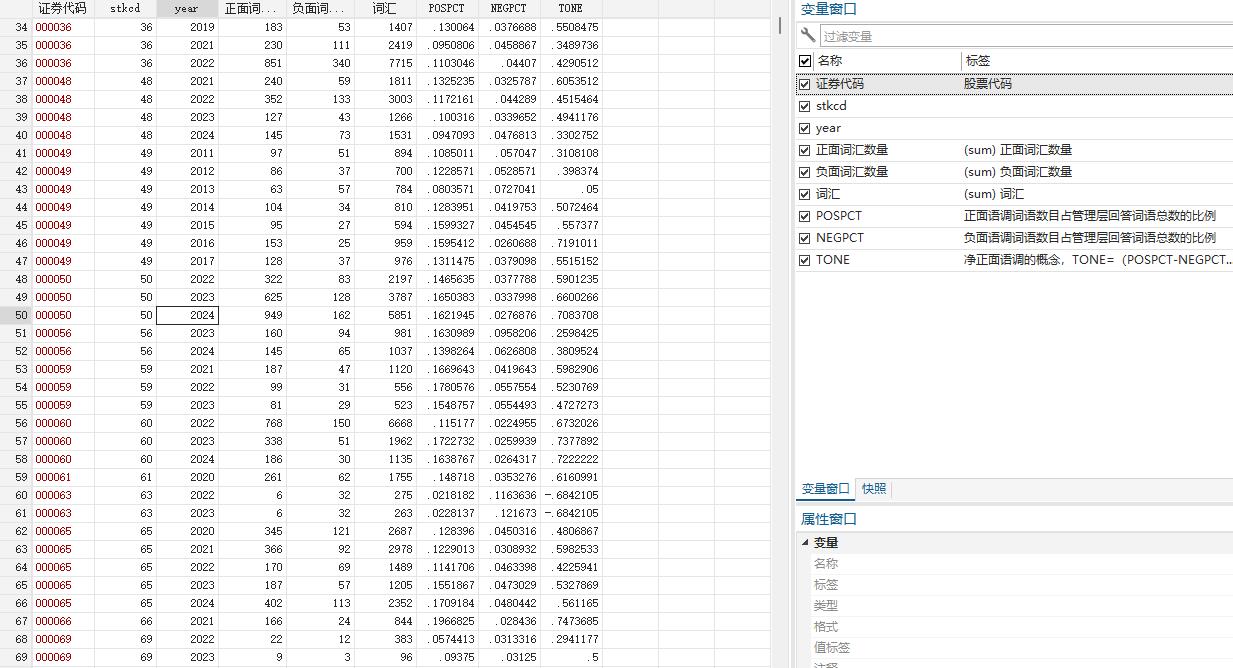Click the label (sum) 负面词汇数量

(x=1018, y=172)
